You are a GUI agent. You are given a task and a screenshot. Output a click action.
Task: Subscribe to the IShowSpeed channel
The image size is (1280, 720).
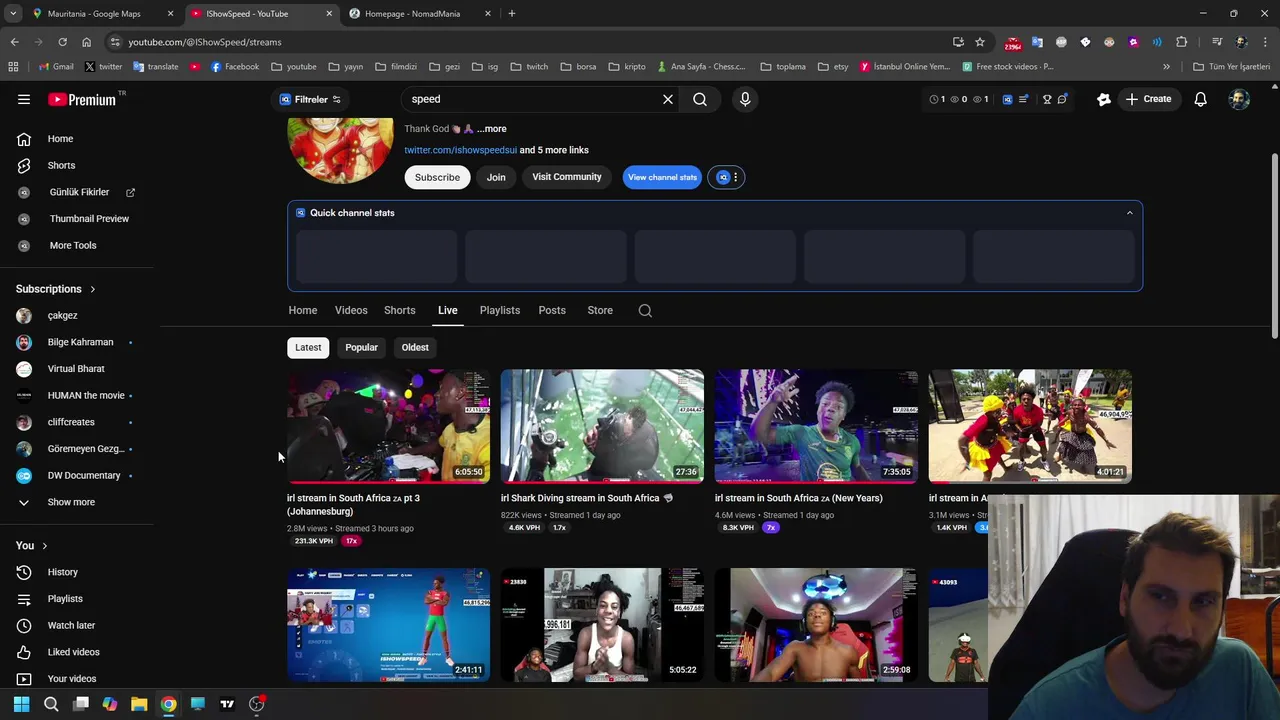437,177
